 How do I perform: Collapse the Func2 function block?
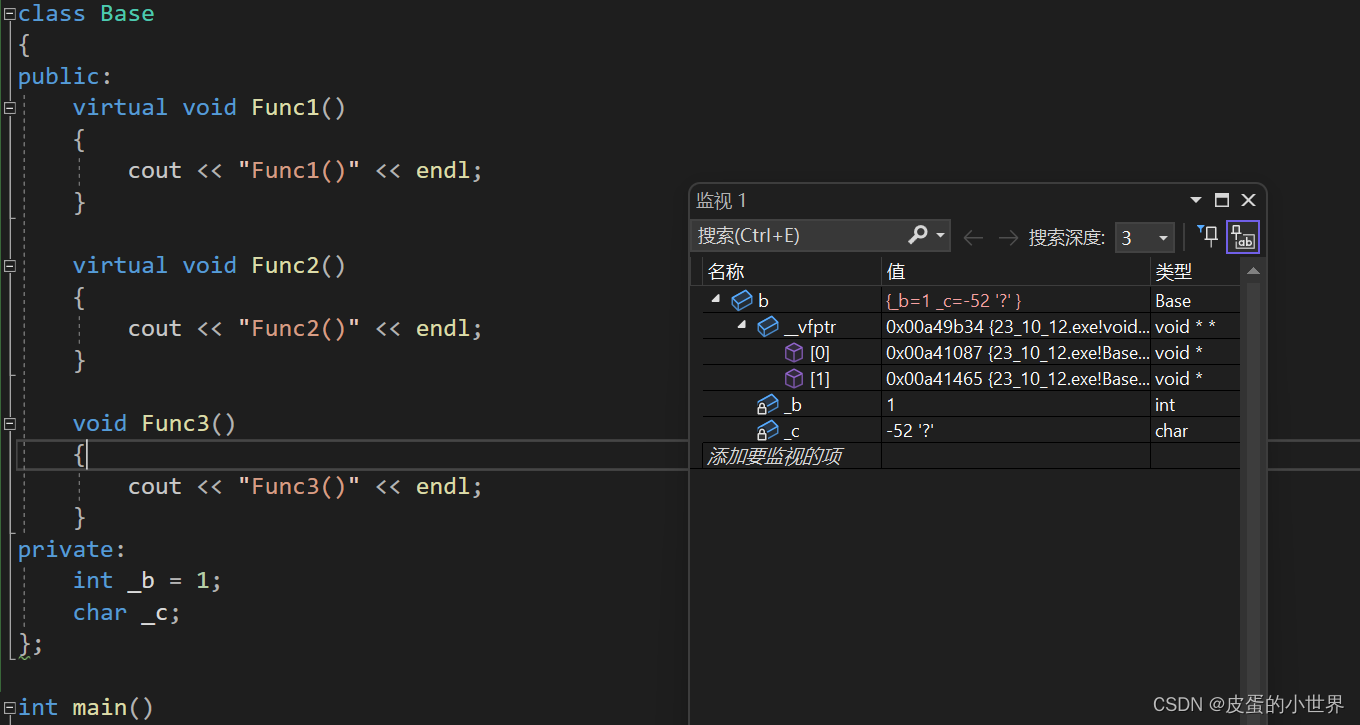tap(9, 266)
